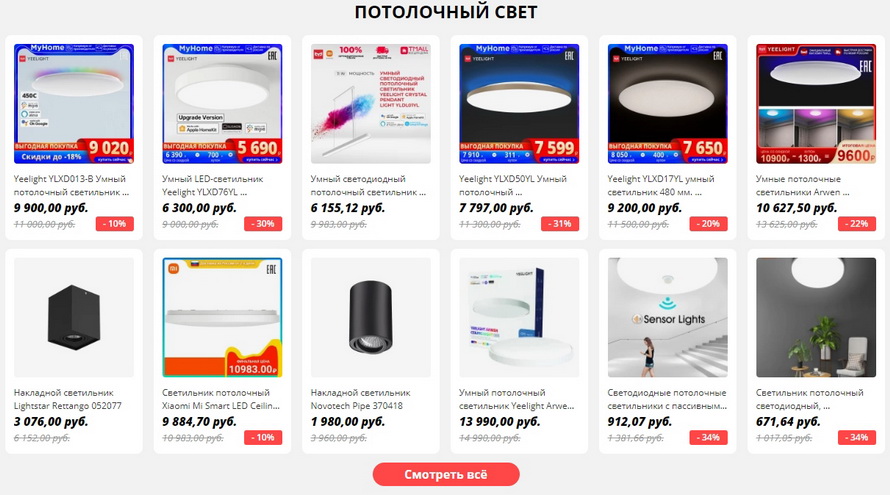This screenshot has height=495, width=890.
Task: Open the Yeelight YLXD013-B product image
Action: pos(74,104)
